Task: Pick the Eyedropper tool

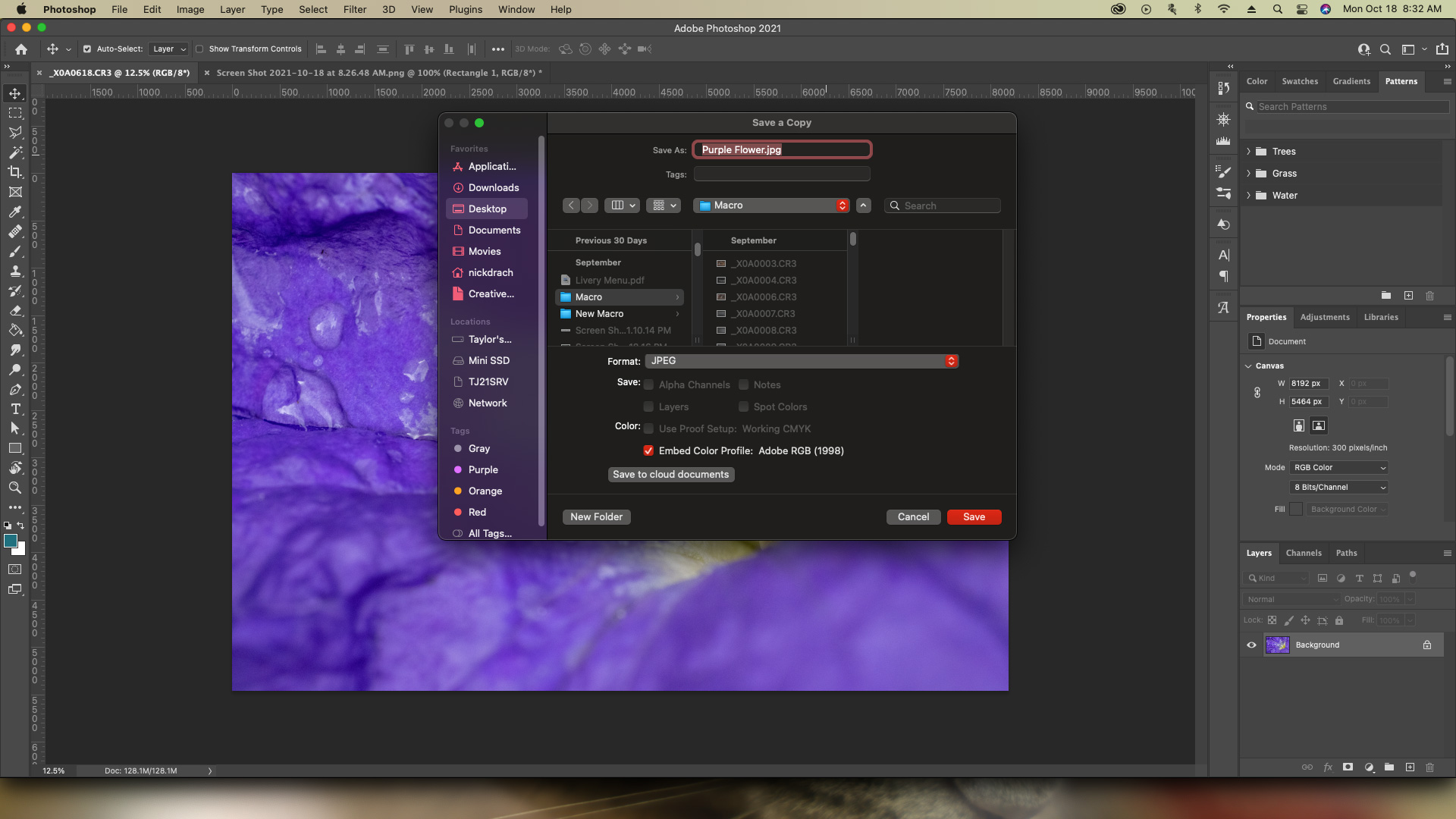Action: pos(15,212)
